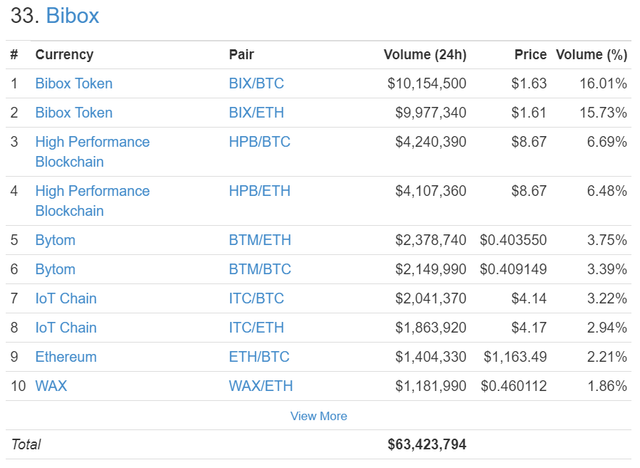The image size is (640, 468).
Task: Open the WAX currency link
Action: tap(51, 386)
